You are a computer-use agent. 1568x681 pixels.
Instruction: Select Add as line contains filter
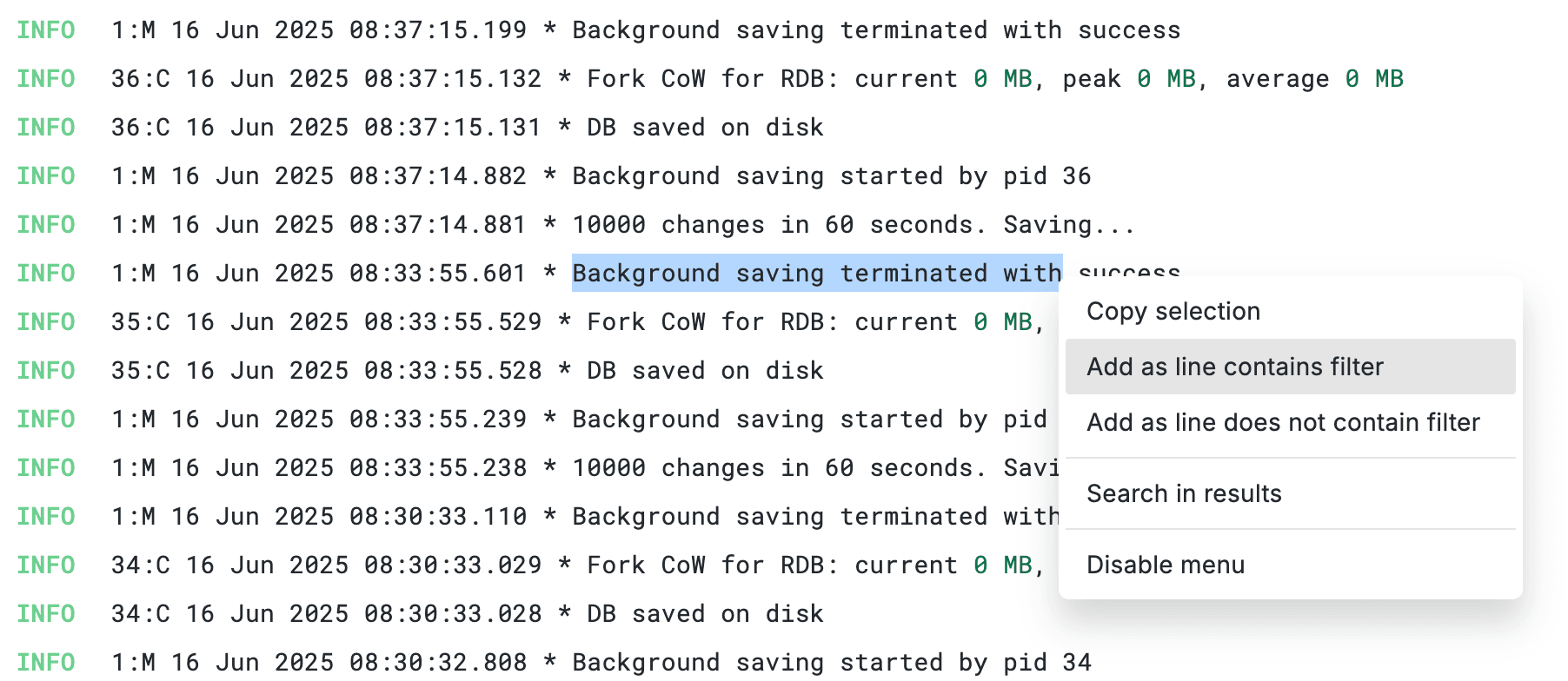pos(1234,367)
